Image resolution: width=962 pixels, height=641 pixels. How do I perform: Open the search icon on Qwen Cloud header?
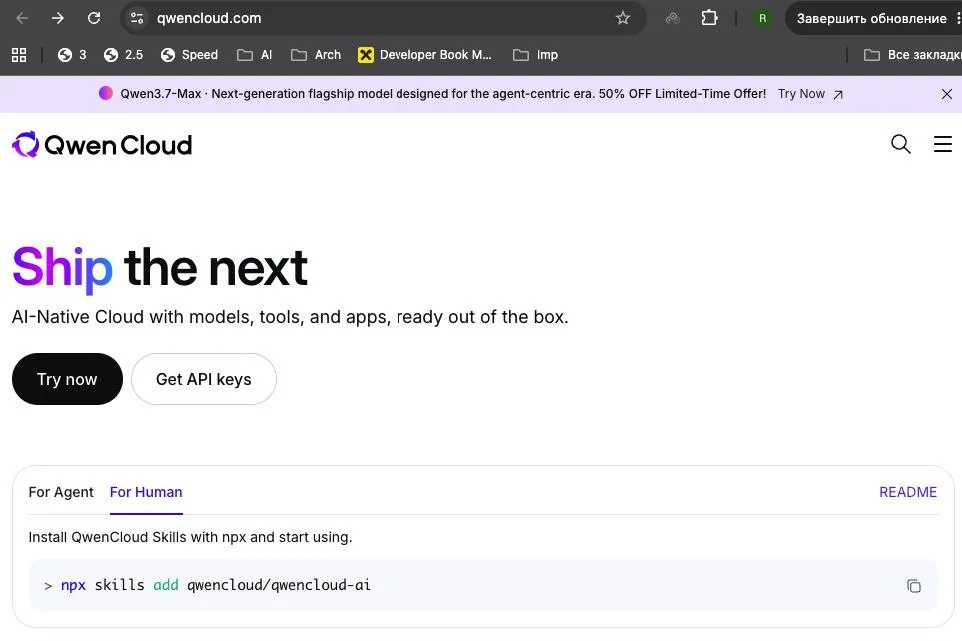pyautogui.click(x=901, y=144)
